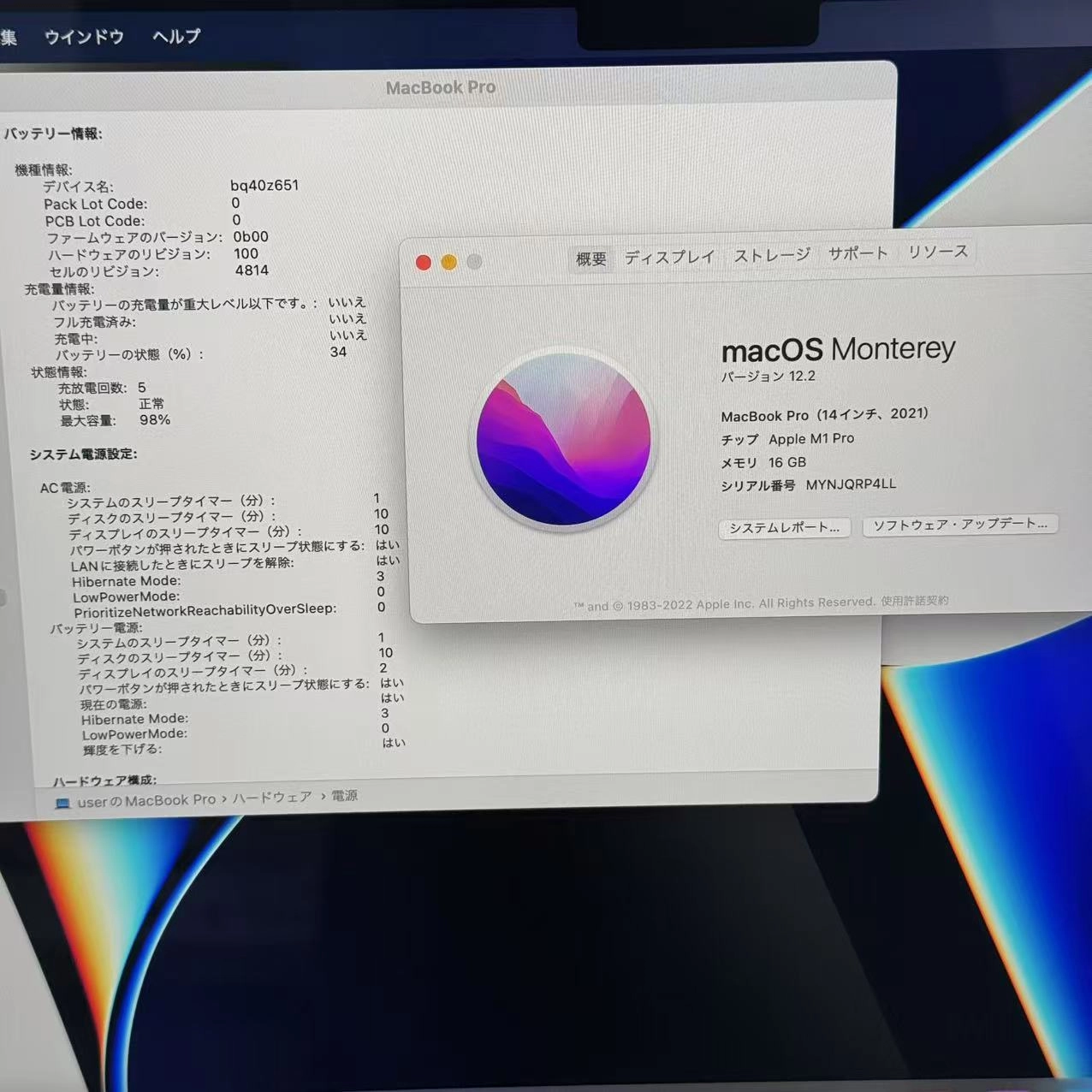Select the サポート tab
The height and width of the screenshot is (1092, 1092).
tap(857, 252)
